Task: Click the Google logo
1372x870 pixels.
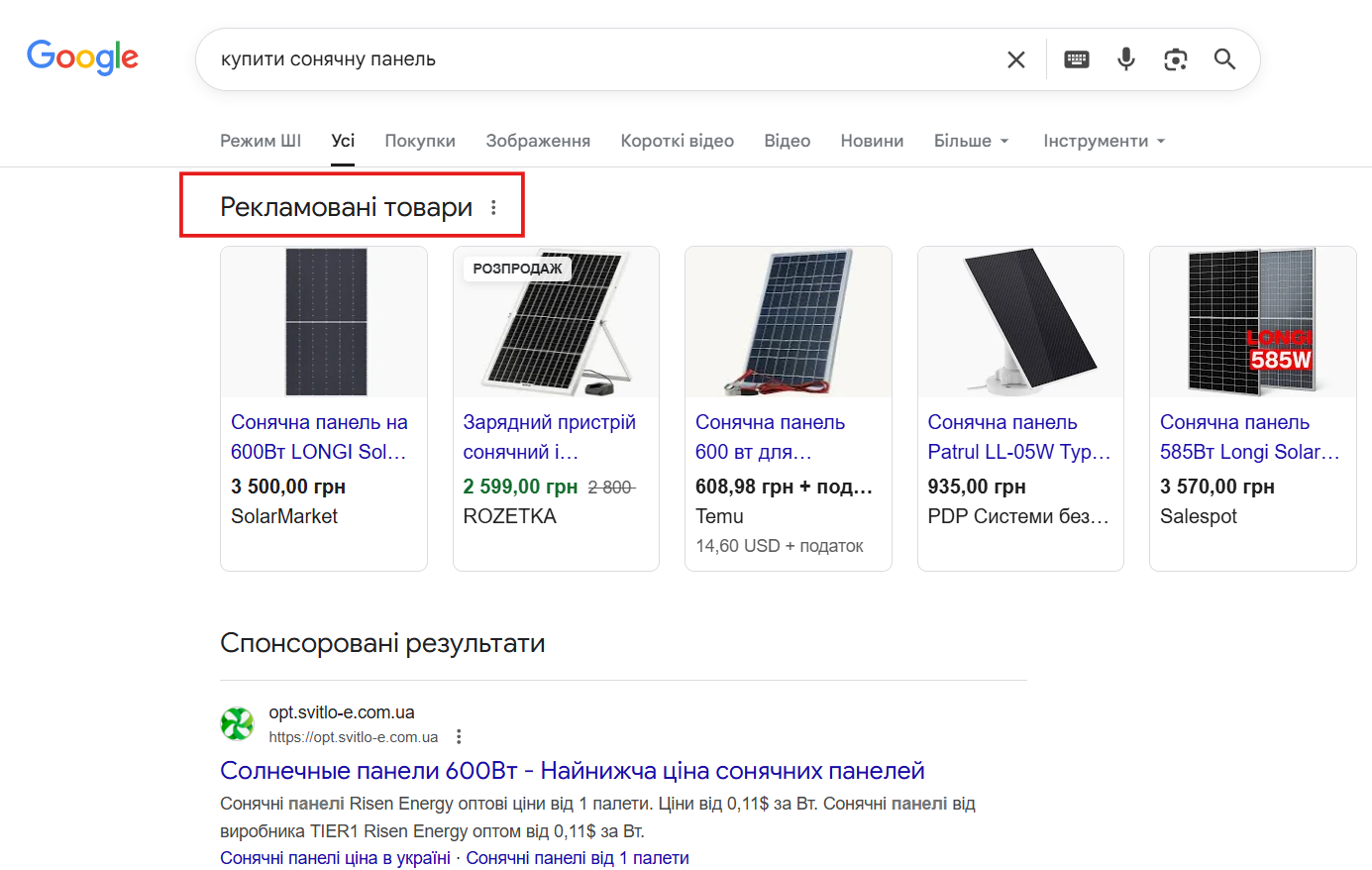Action: [82, 58]
